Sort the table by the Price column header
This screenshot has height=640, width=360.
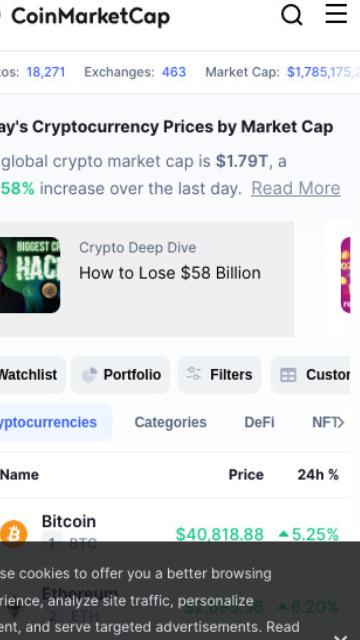[246, 475]
